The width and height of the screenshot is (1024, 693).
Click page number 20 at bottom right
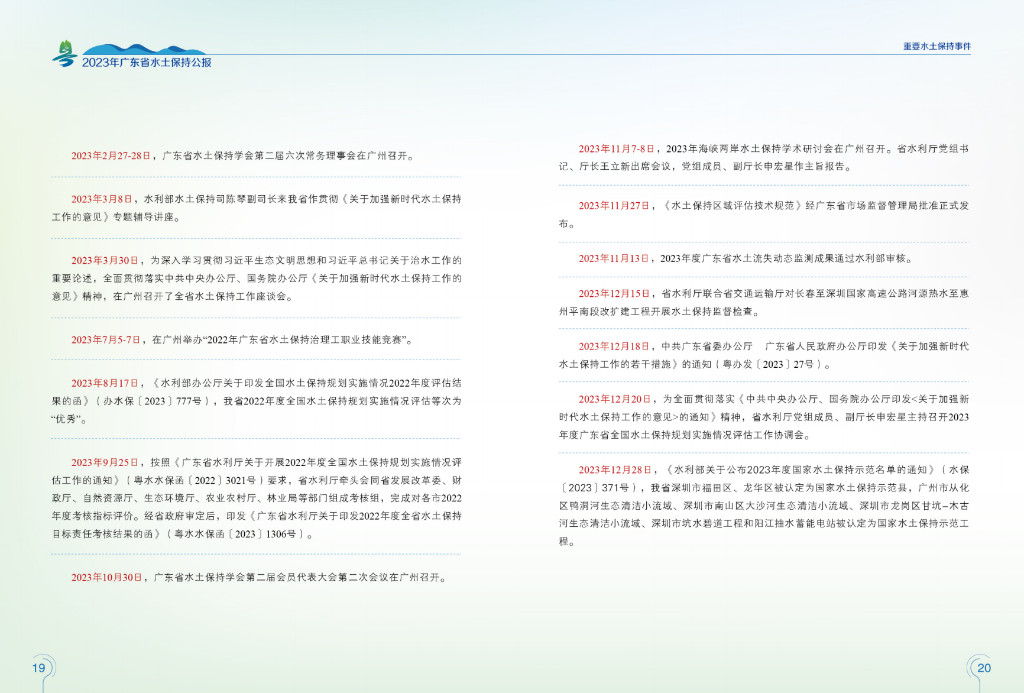tap(983, 668)
